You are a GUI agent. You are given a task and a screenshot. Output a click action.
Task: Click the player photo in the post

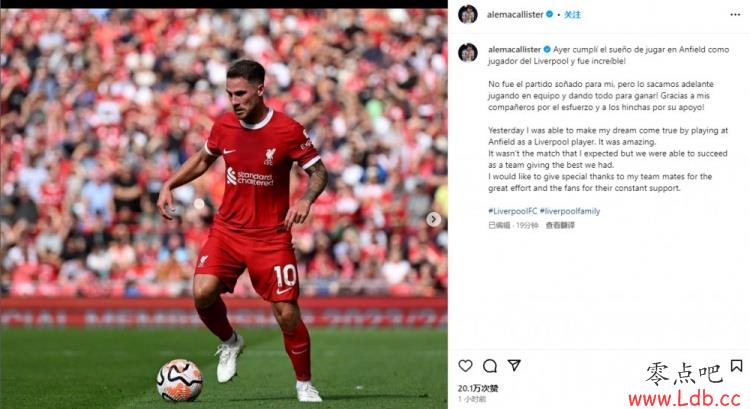tap(223, 209)
